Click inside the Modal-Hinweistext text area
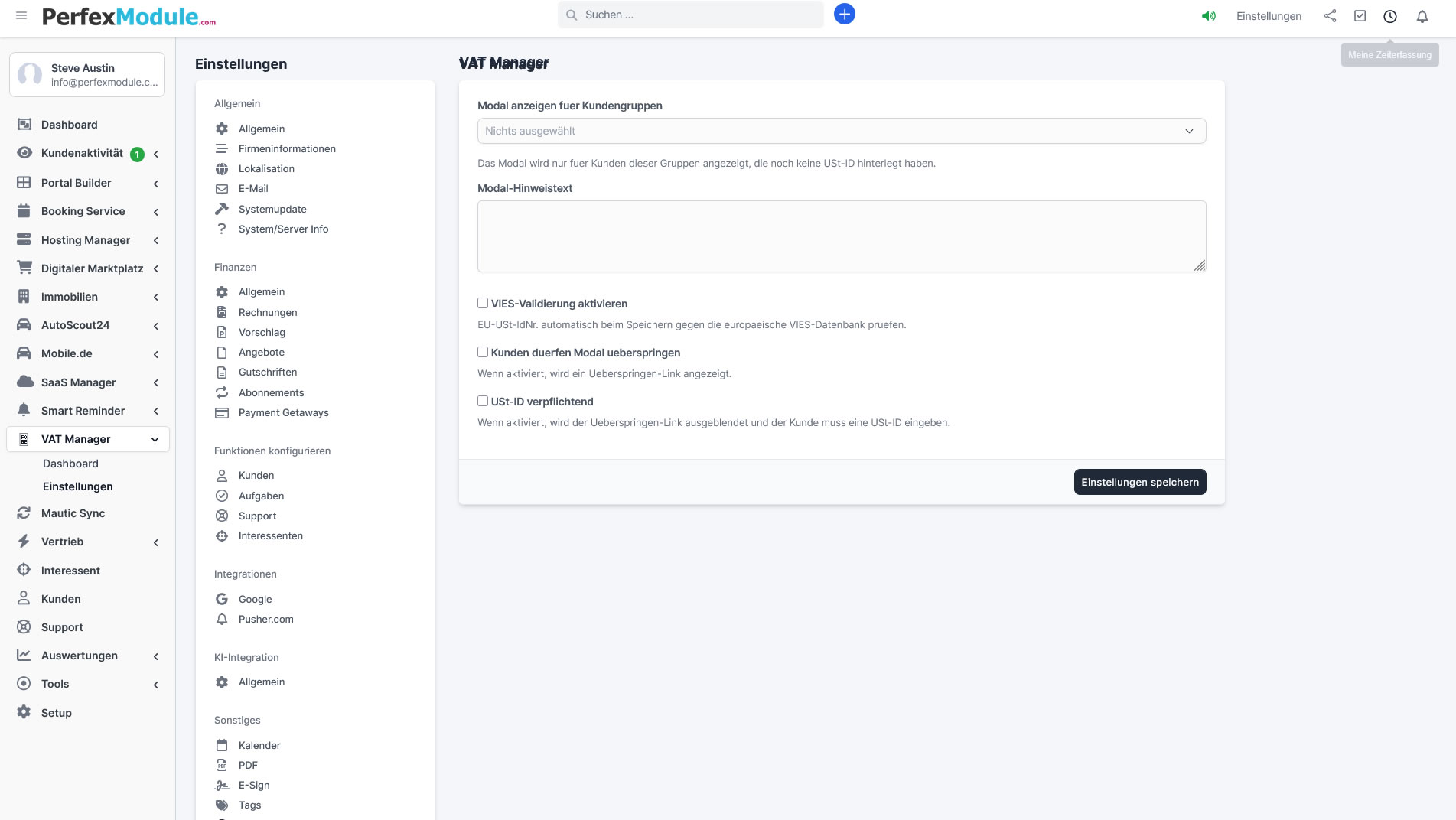Viewport: 1456px width, 820px height. point(841,236)
